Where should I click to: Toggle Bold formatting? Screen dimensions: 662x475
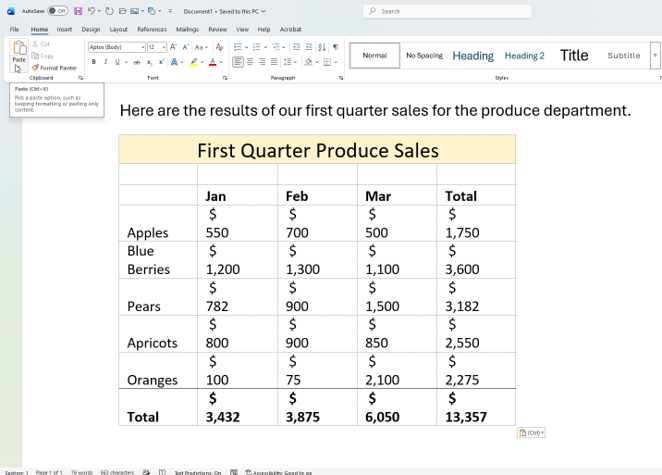click(x=94, y=62)
